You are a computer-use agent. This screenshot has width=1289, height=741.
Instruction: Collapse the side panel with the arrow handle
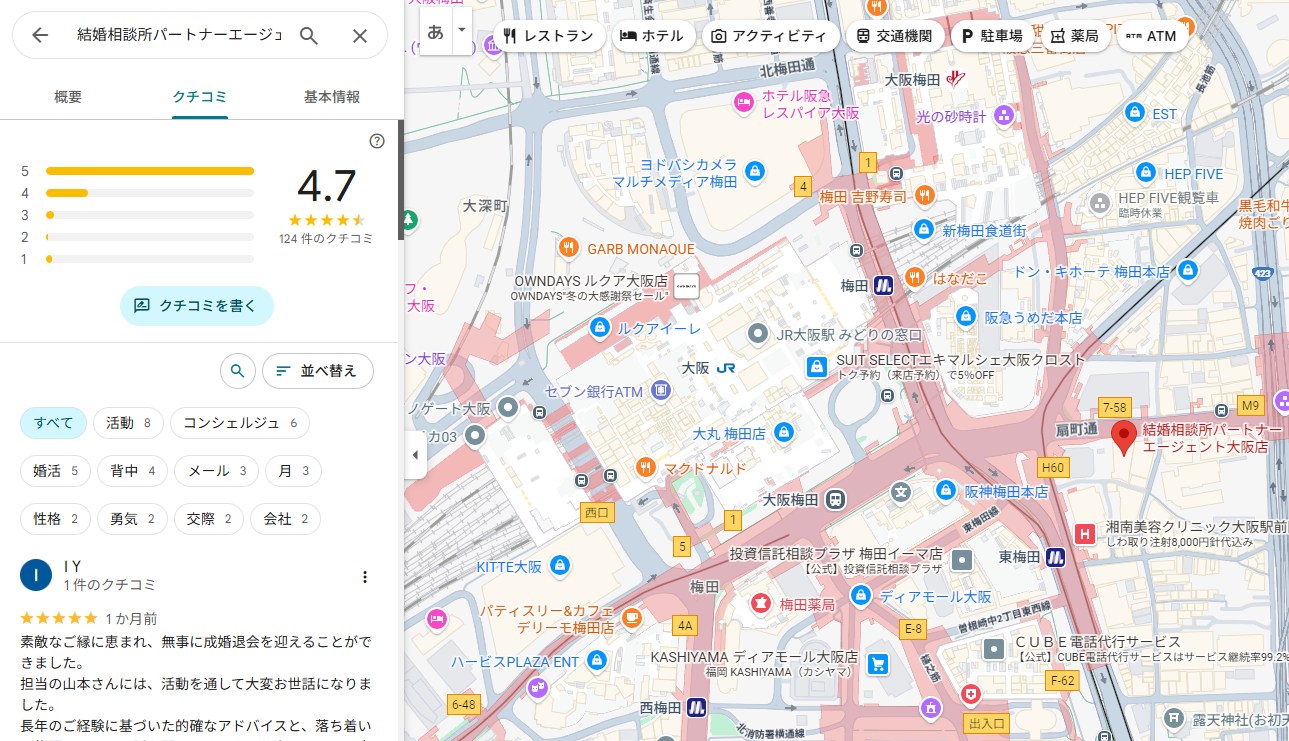click(x=416, y=455)
